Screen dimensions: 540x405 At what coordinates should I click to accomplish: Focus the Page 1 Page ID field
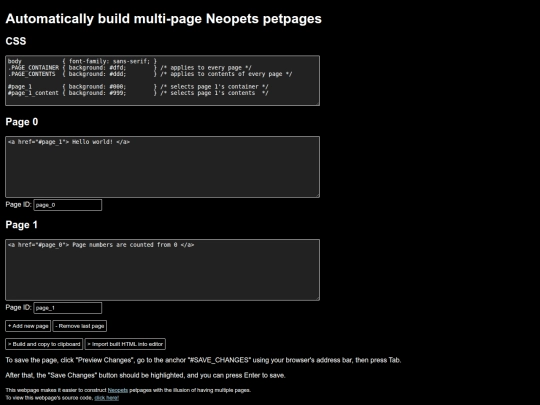click(x=68, y=308)
